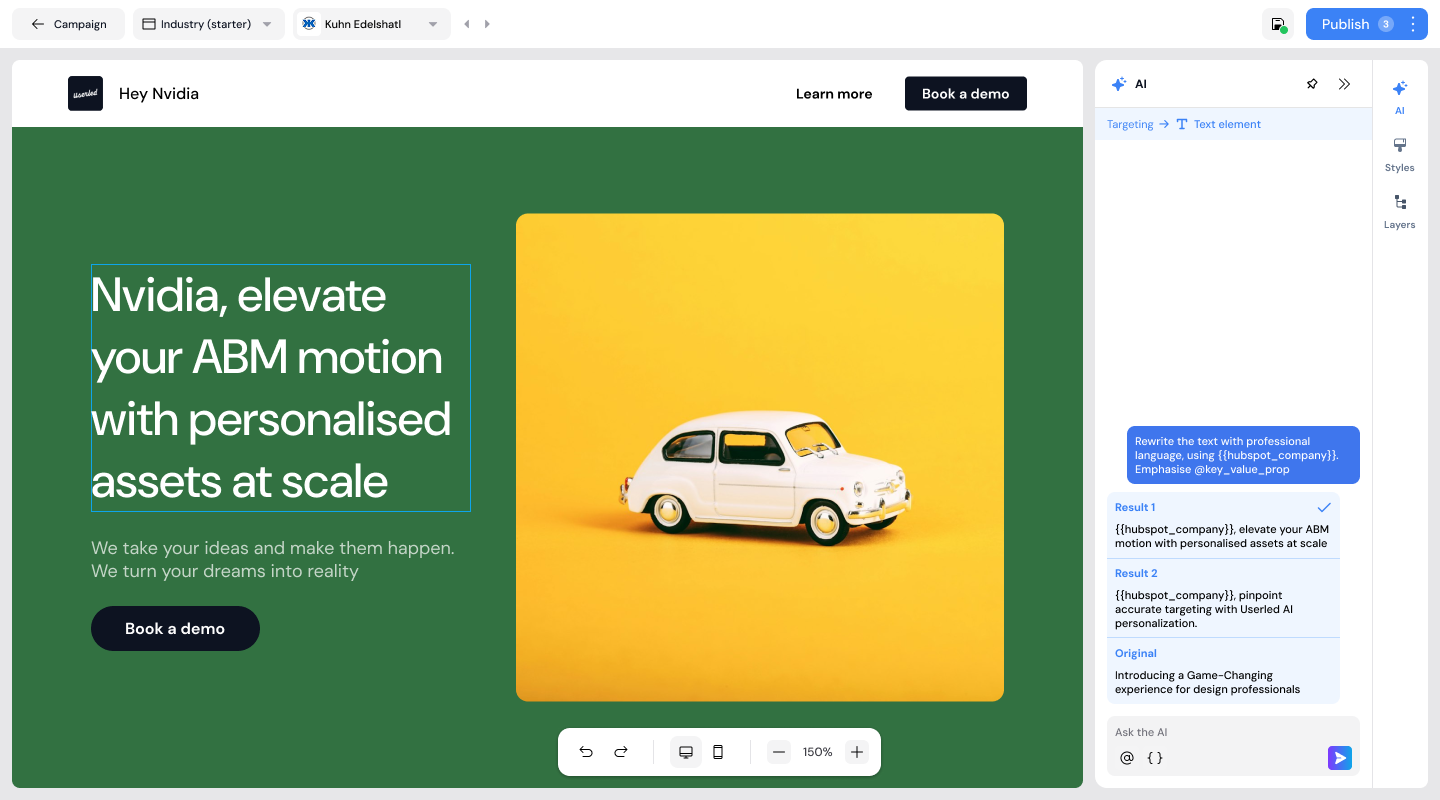1440x800 pixels.
Task: Open the Layers sidebar tab
Action: (x=1400, y=211)
